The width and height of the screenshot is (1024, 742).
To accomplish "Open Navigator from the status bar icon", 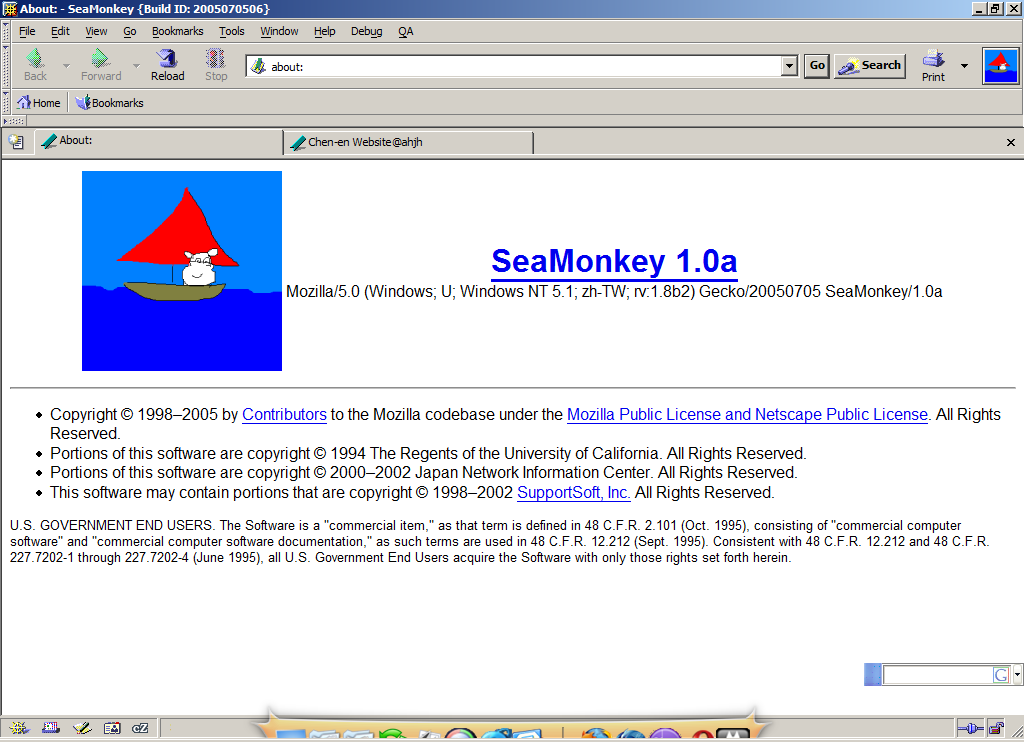I will click(x=18, y=728).
